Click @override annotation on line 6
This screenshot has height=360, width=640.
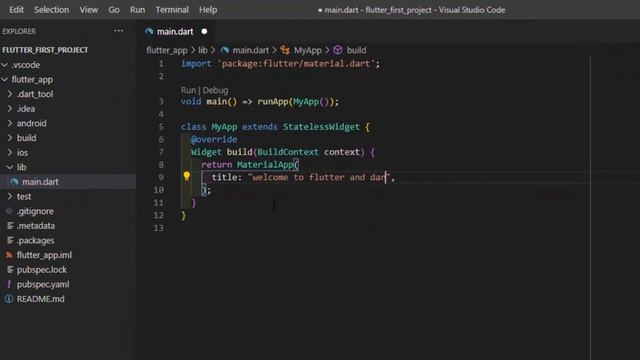click(214, 140)
